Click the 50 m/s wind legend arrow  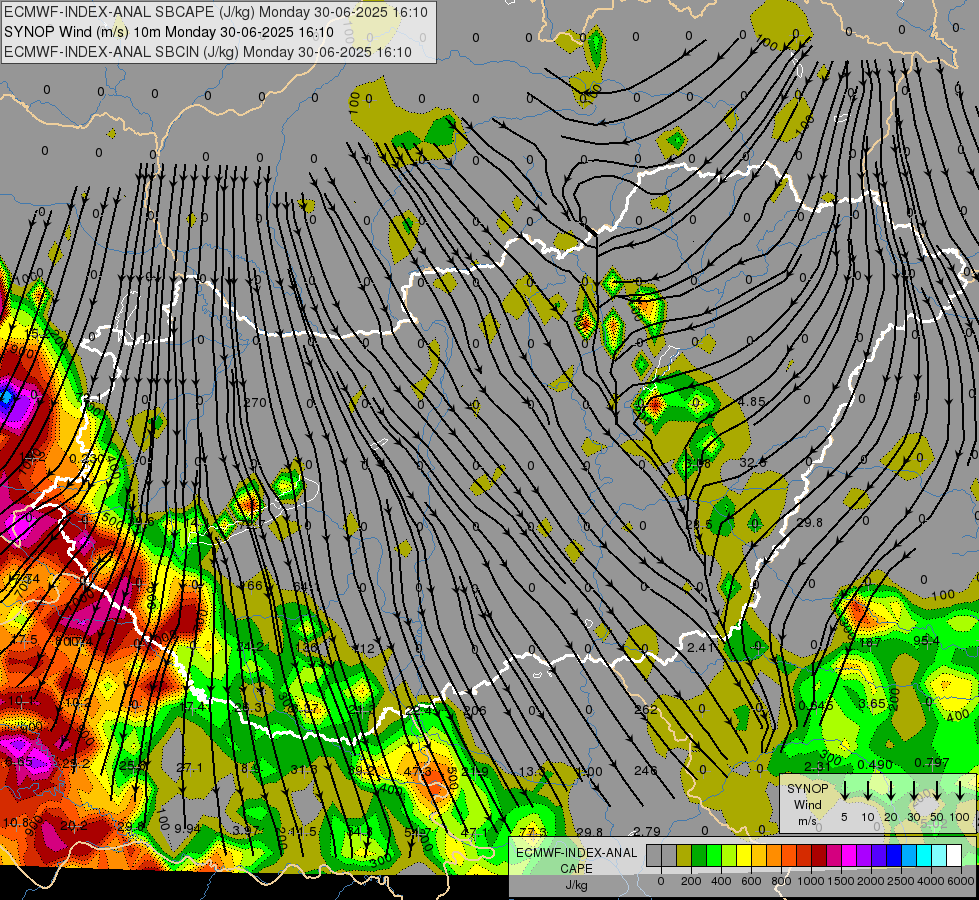(937, 790)
